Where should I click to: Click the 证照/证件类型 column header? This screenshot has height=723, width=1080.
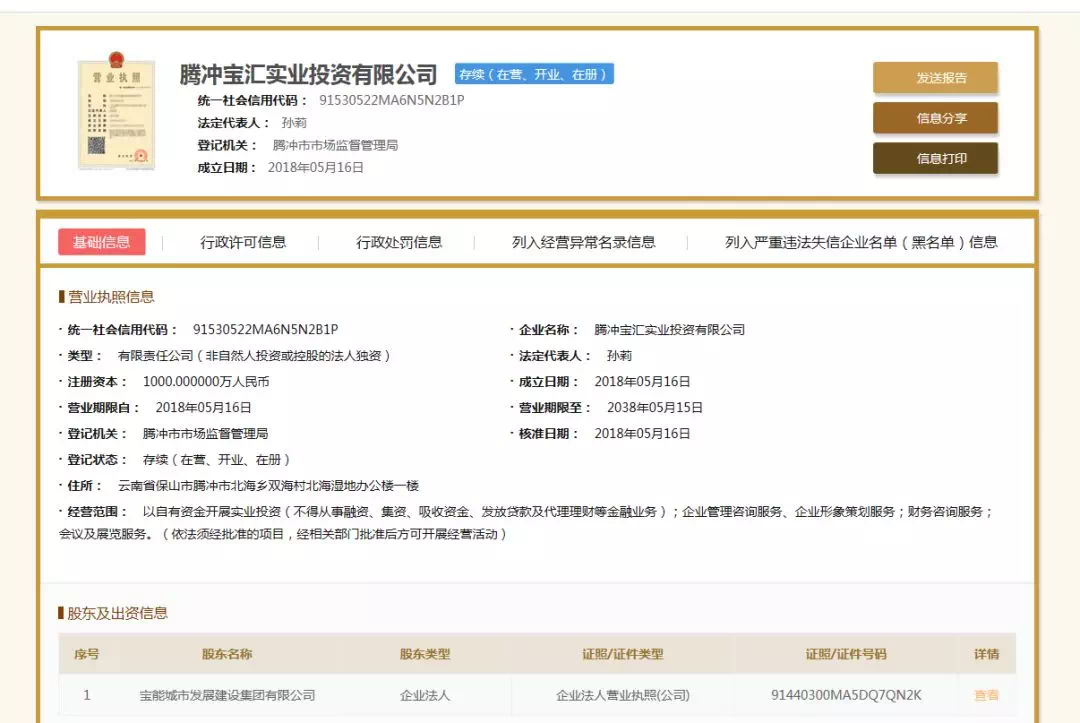point(623,654)
